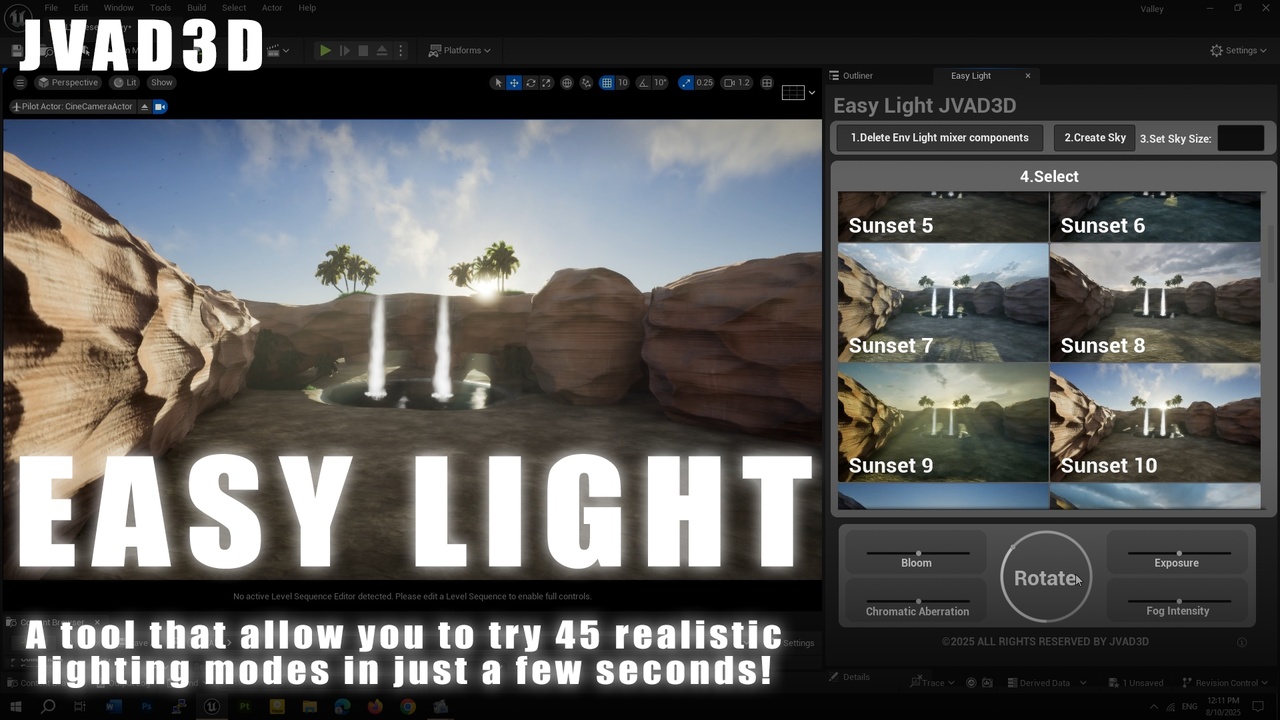Open the Tools menu
The height and width of the screenshot is (720, 1280).
point(160,8)
